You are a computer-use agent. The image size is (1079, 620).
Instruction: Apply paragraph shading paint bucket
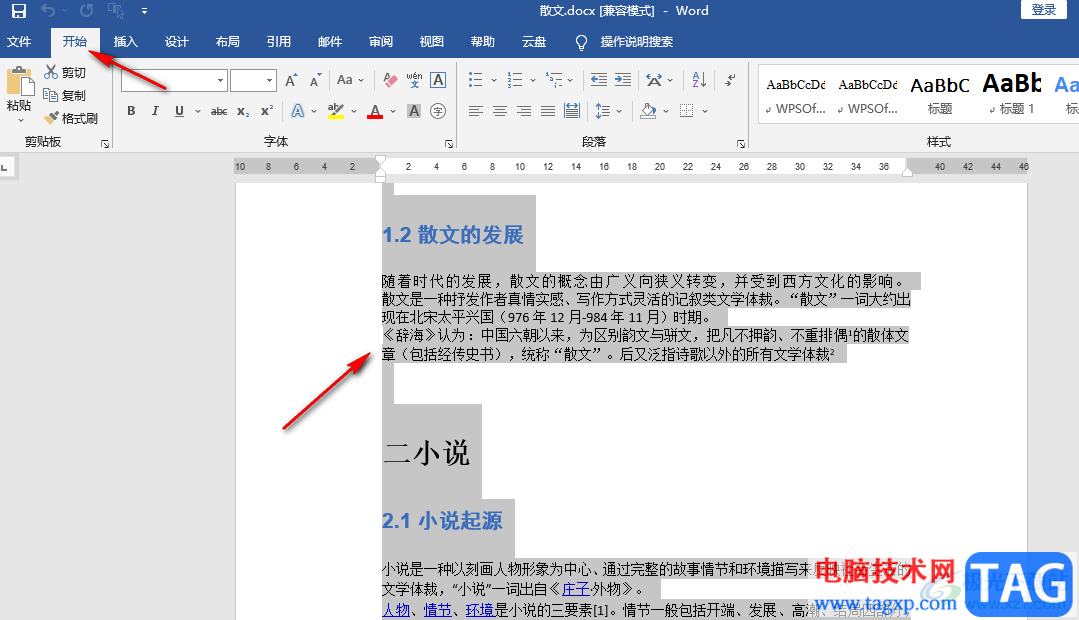[x=648, y=111]
